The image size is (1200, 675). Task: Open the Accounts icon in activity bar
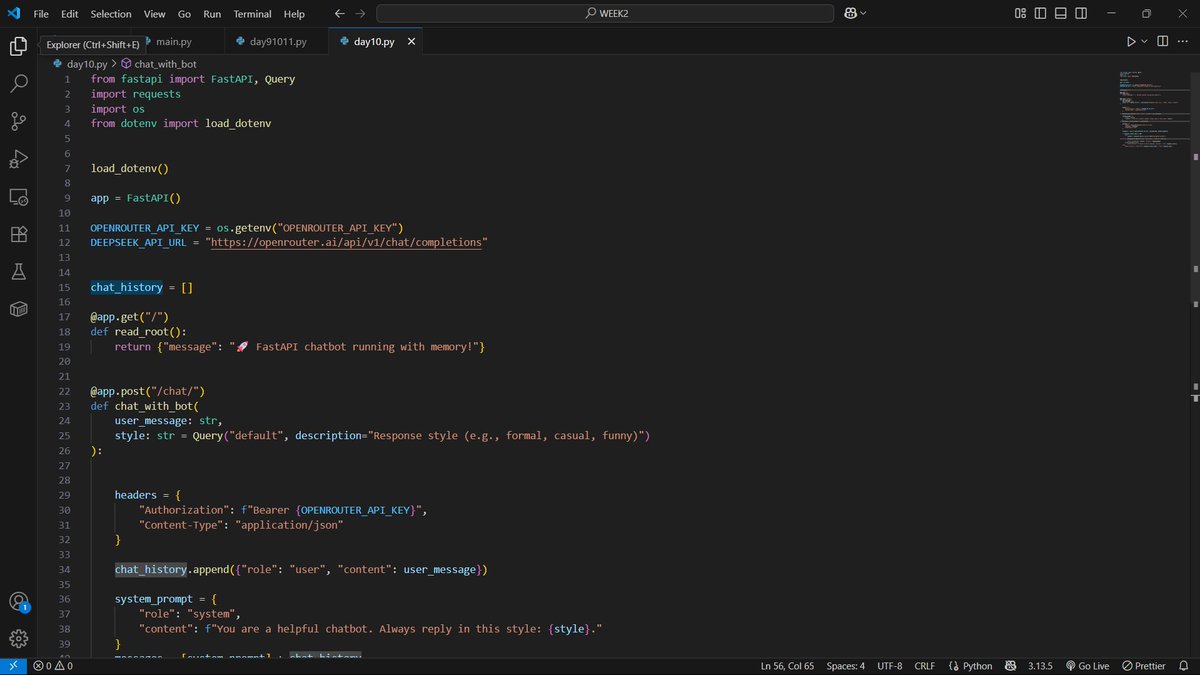[18, 602]
